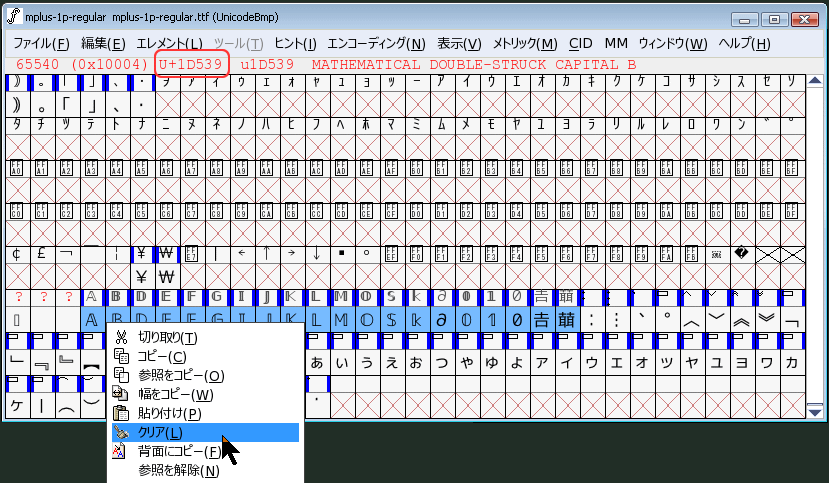Screen dimensions: 829x483
Task: Select the hiragana い glyph cell
Action: [x=342, y=363]
